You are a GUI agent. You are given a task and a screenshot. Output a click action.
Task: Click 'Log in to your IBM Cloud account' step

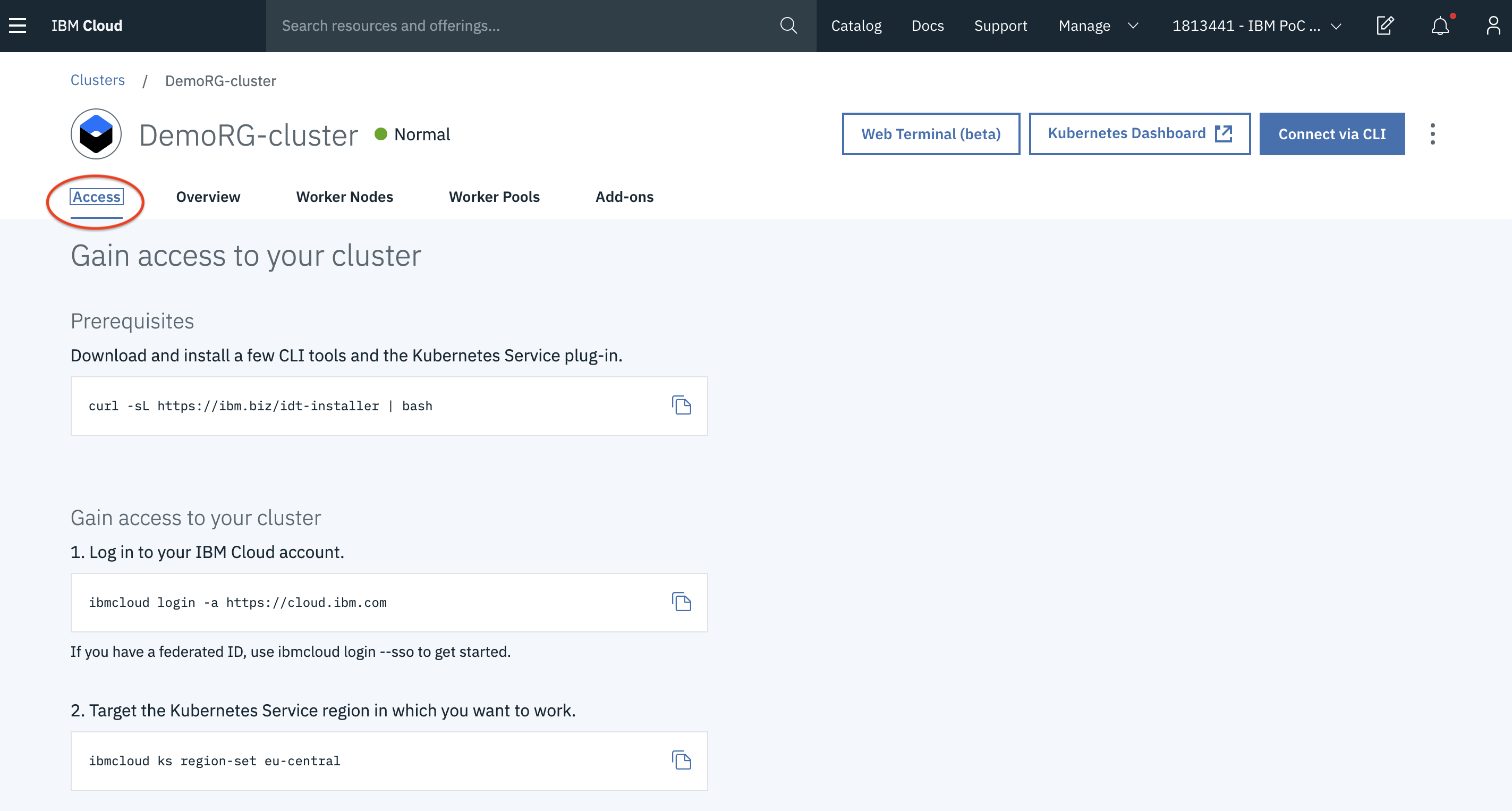(x=207, y=552)
